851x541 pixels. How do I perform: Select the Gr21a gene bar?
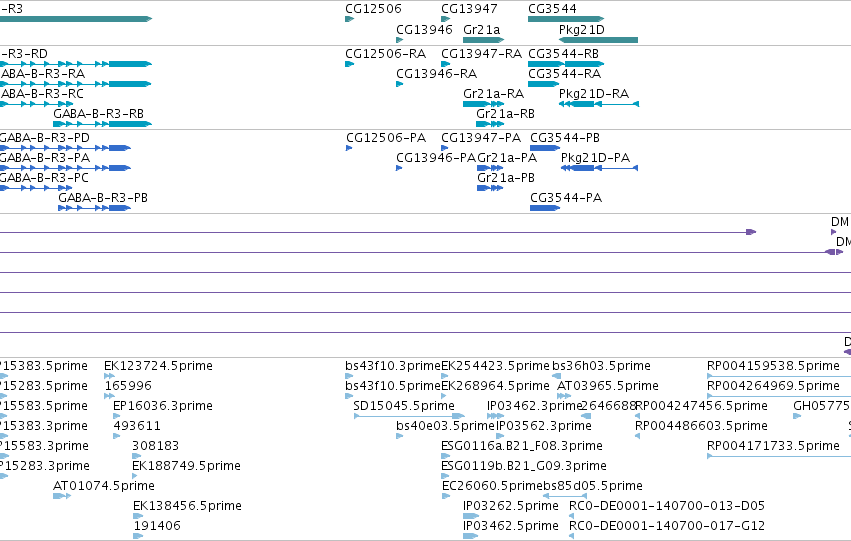click(x=484, y=40)
